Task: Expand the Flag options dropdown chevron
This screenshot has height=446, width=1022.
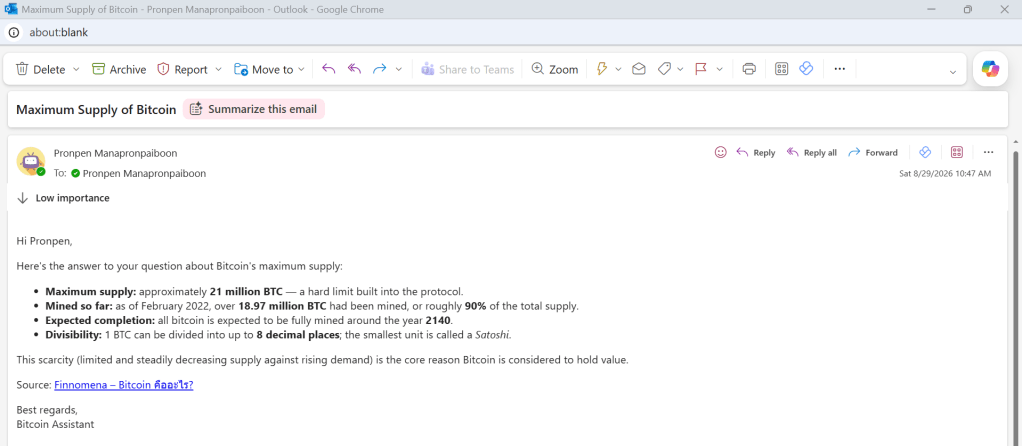Action: (x=720, y=69)
